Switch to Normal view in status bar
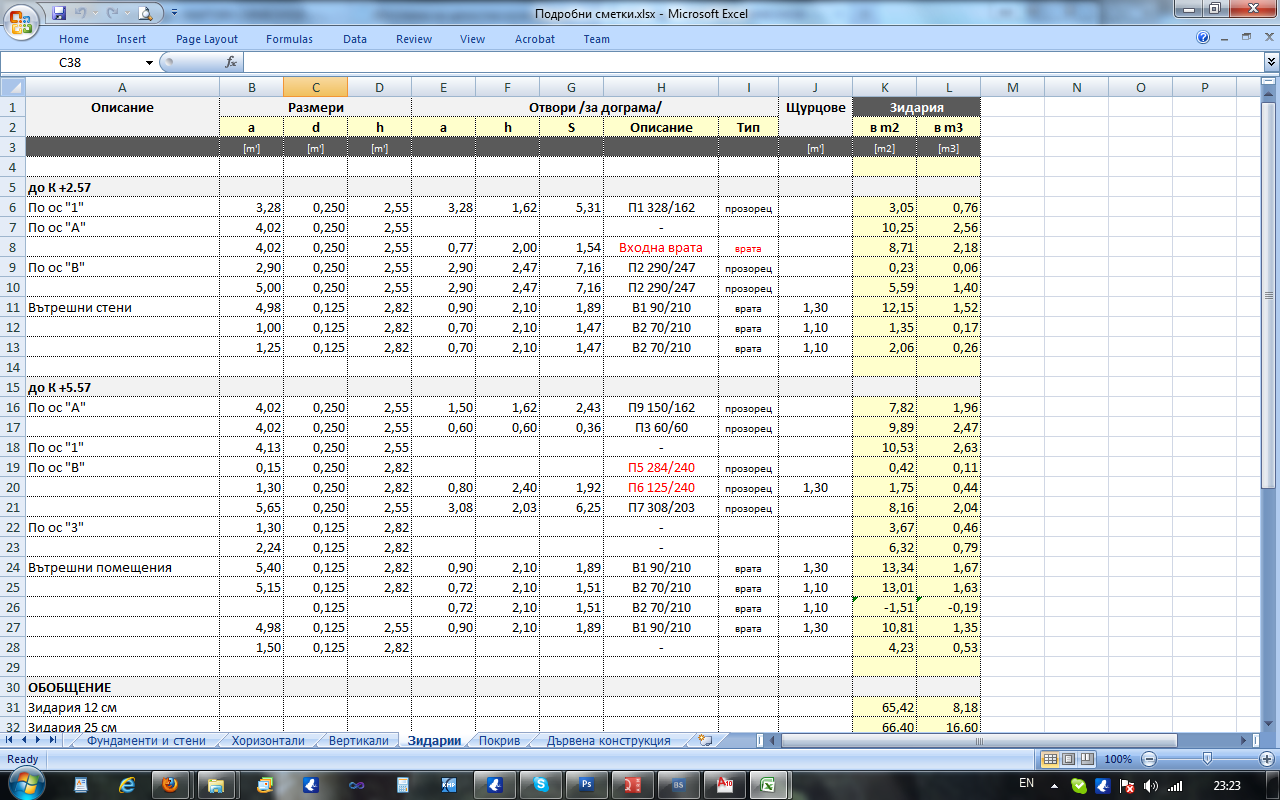Viewport: 1280px width, 800px height. coord(1050,759)
